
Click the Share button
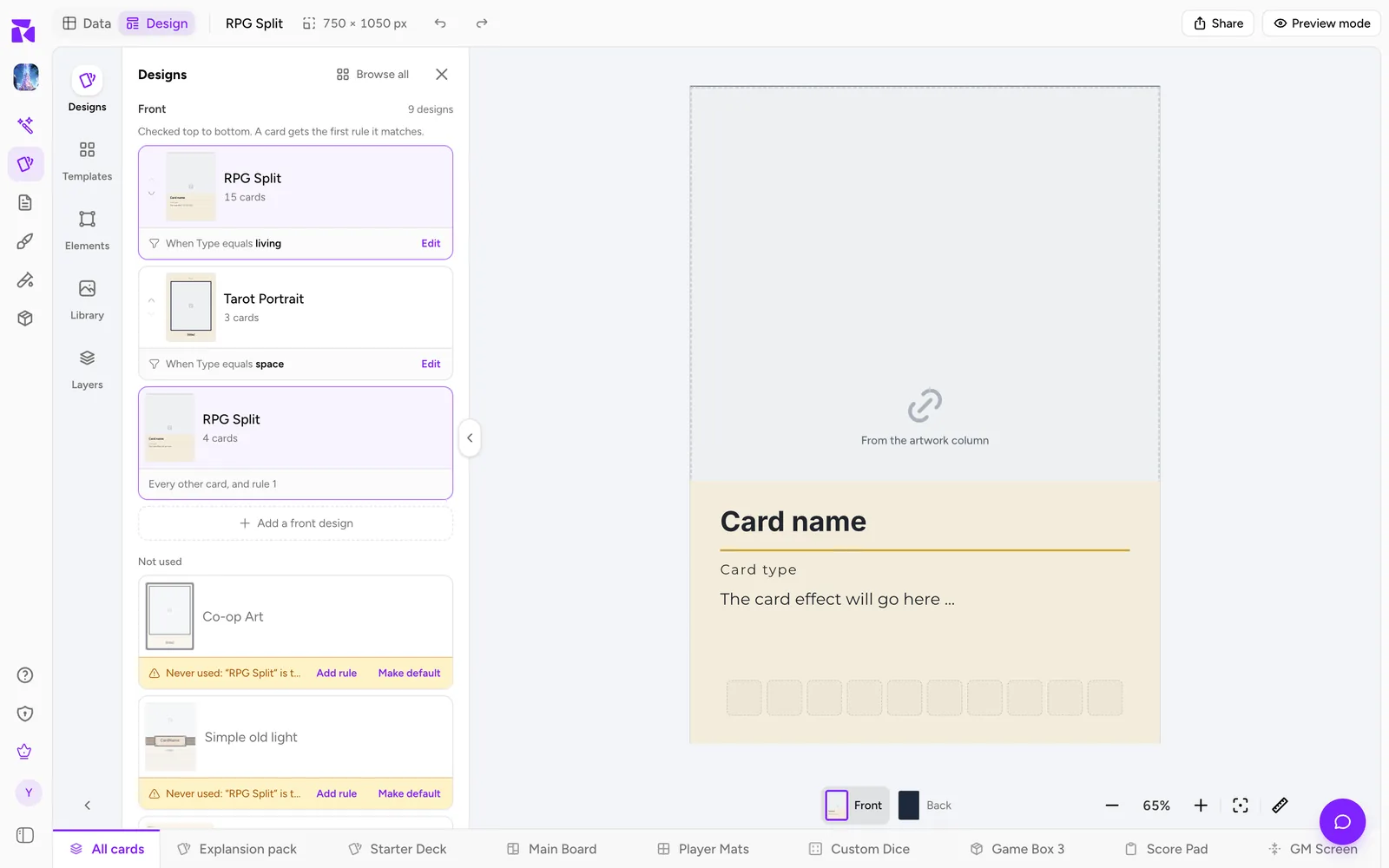[1218, 23]
